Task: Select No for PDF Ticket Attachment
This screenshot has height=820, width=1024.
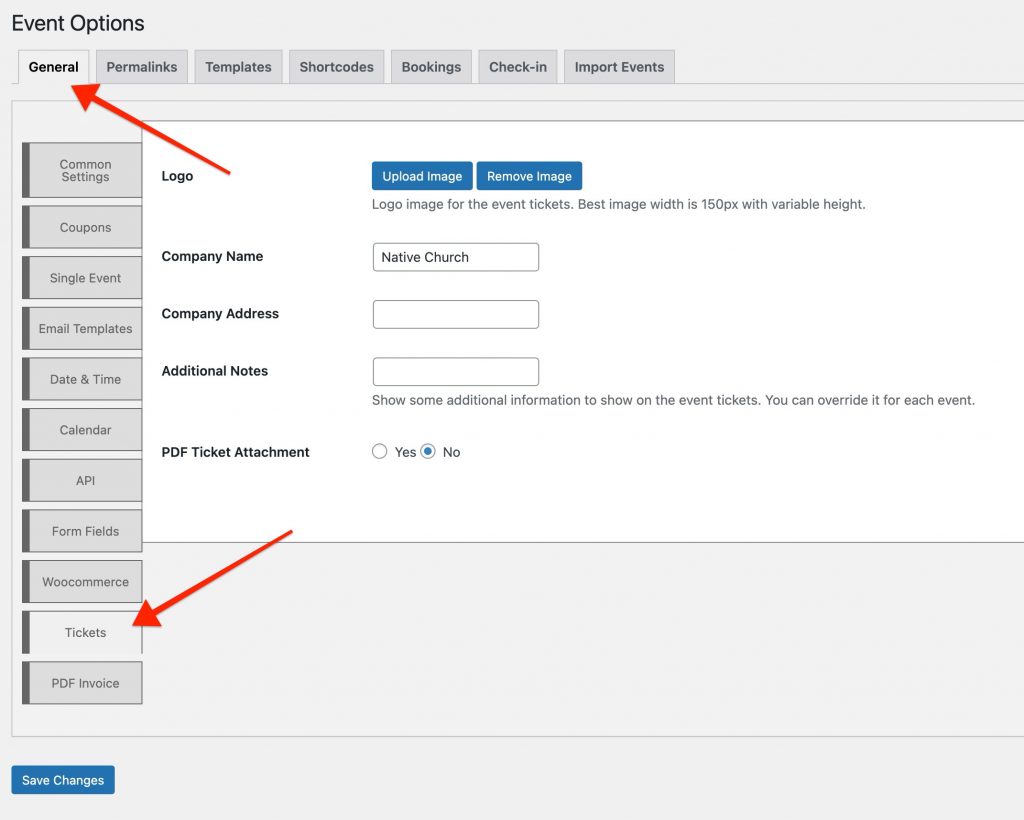Action: coord(428,452)
